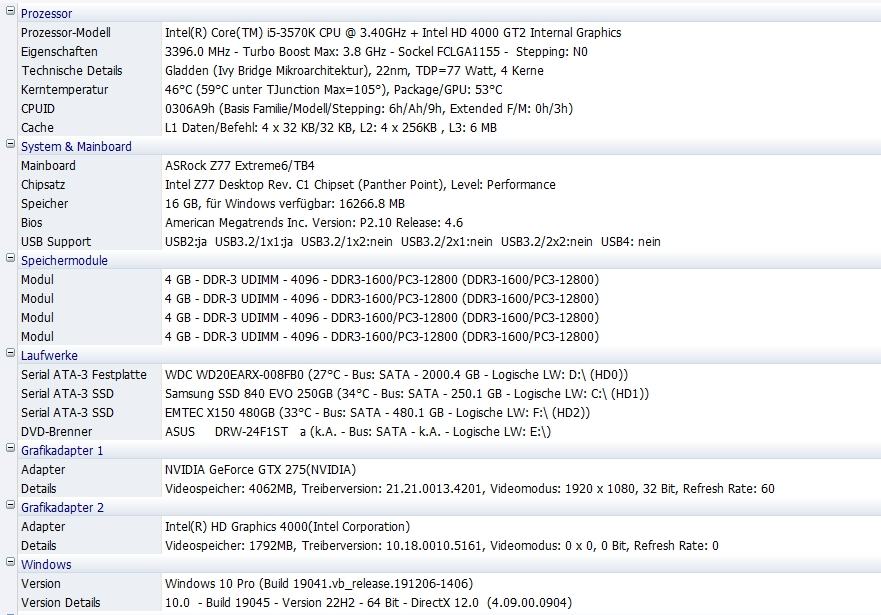Click the Speicher label
881x615 pixels.
[44, 204]
